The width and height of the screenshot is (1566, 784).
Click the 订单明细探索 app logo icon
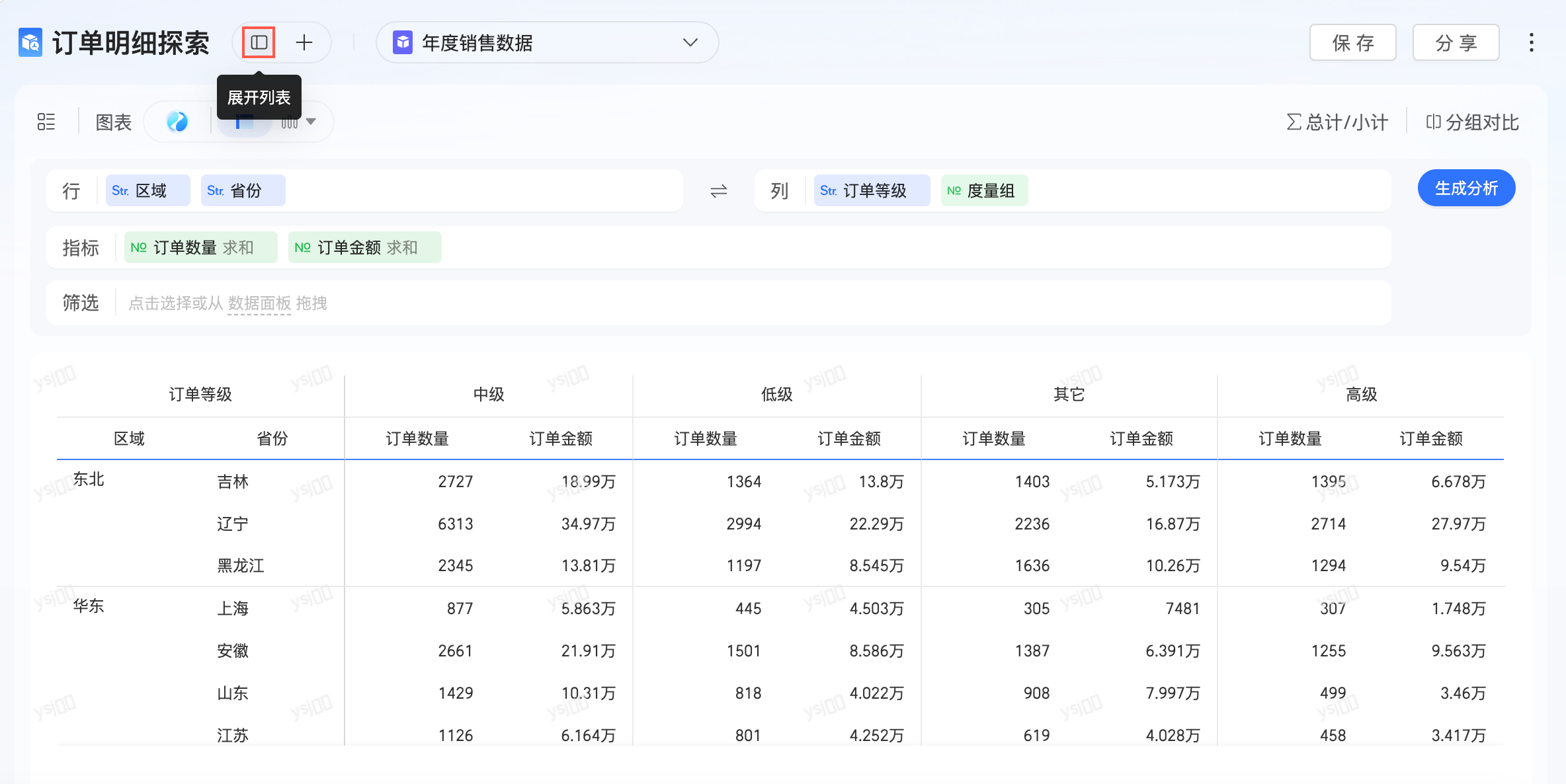pyautogui.click(x=30, y=43)
